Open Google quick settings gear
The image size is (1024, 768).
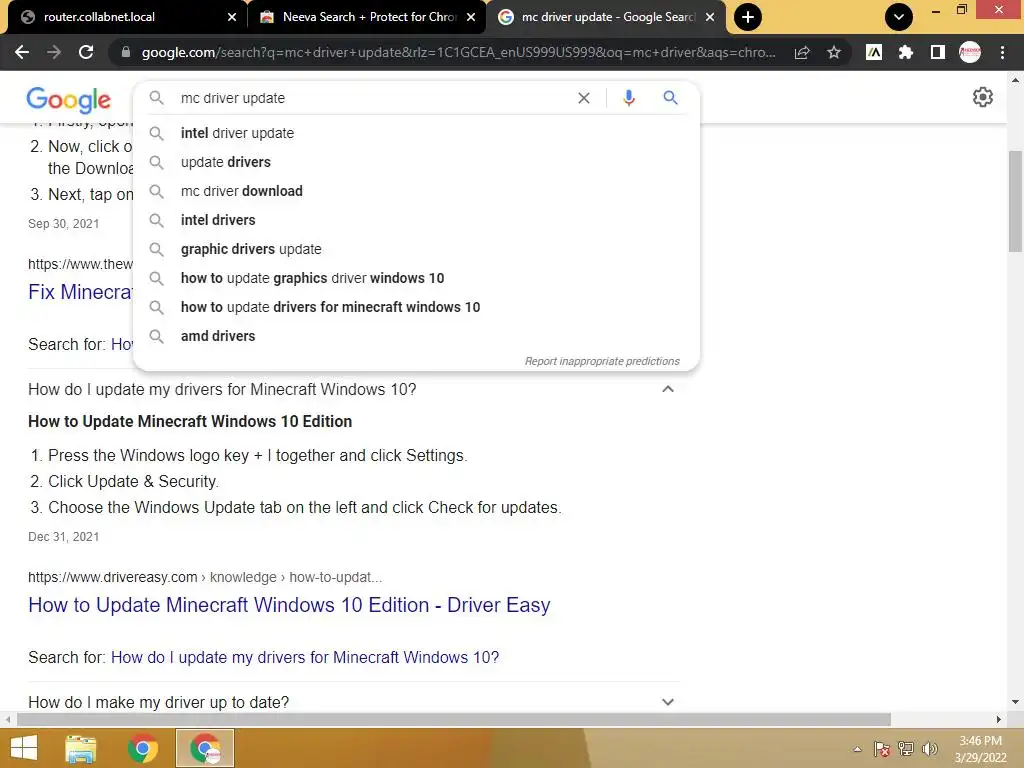(x=983, y=97)
